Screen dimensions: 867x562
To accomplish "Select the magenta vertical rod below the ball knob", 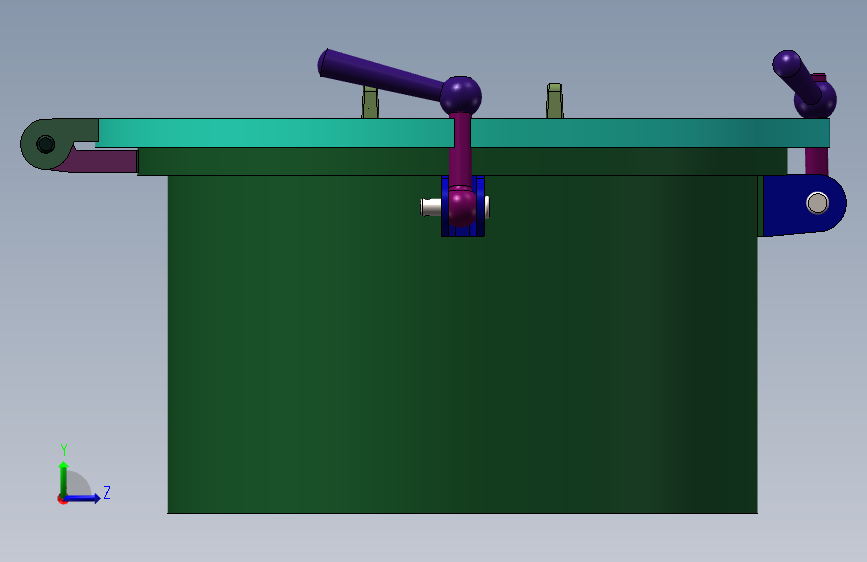I will point(459,150).
